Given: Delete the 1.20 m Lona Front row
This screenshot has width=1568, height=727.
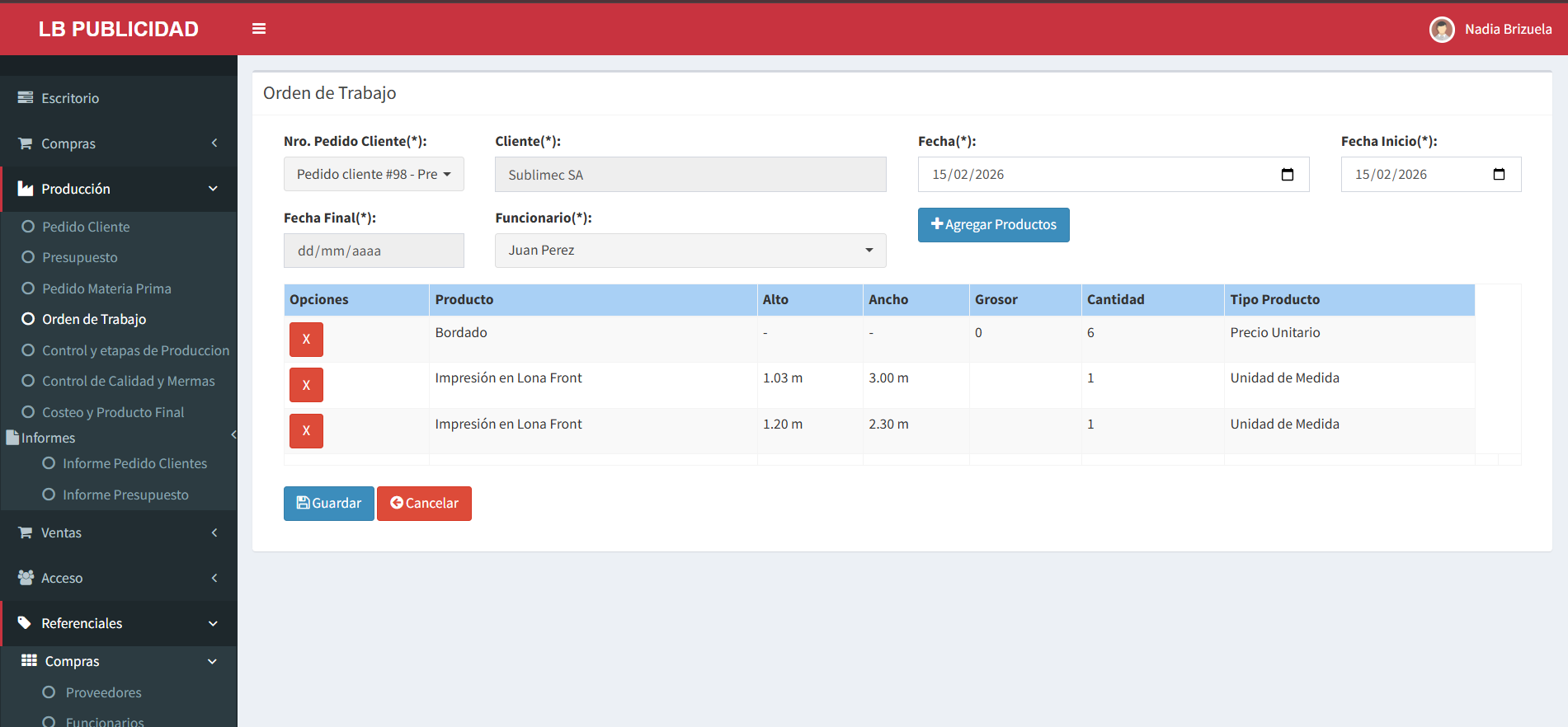Looking at the screenshot, I should point(306,431).
